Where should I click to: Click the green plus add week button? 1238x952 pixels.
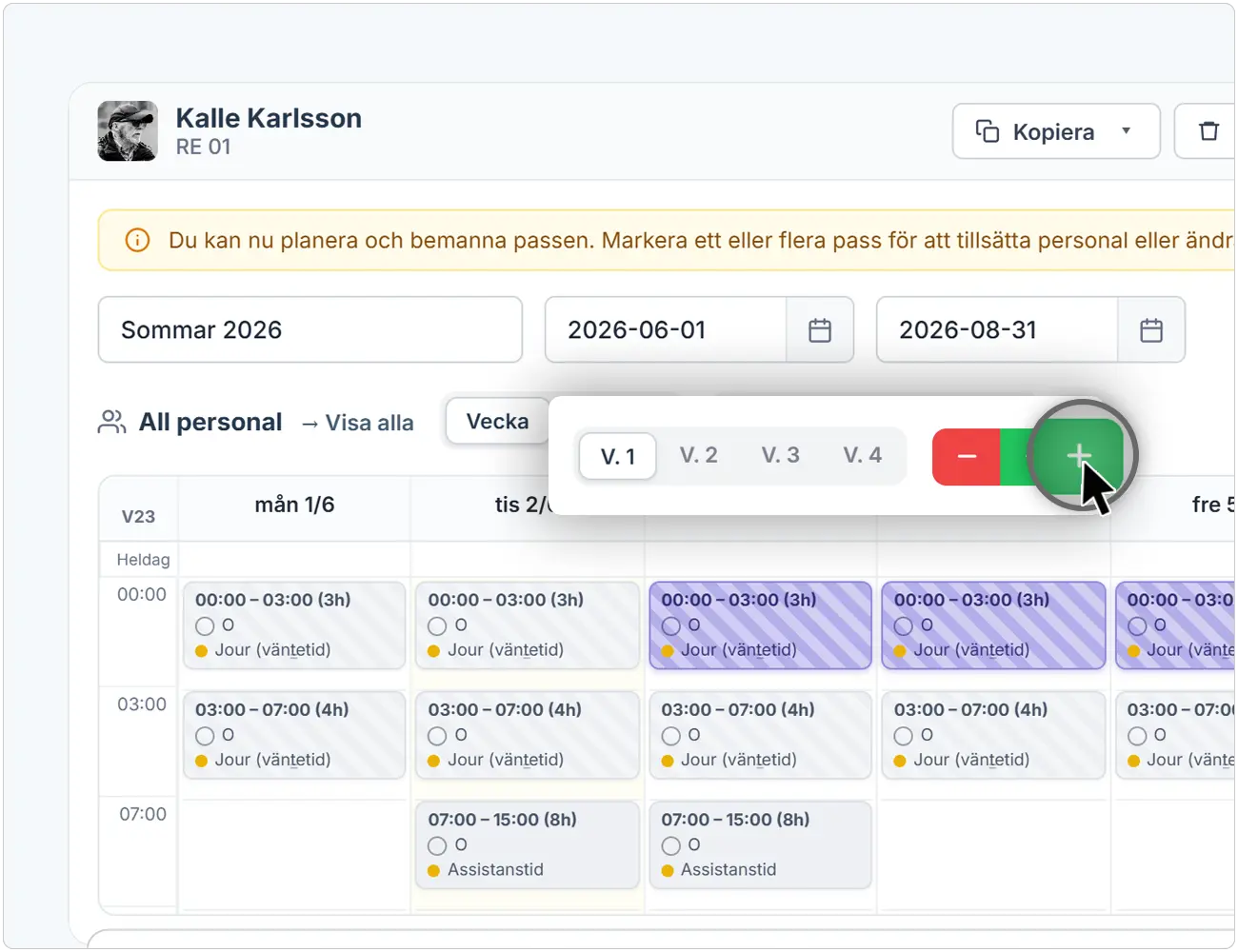[1078, 457]
